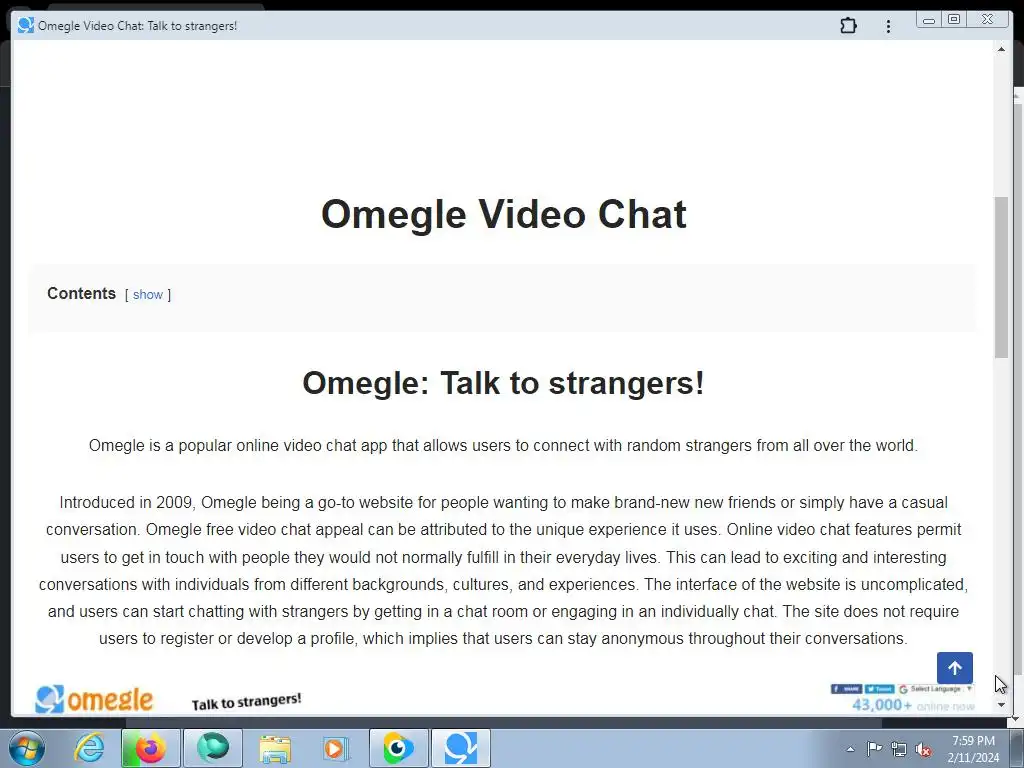Click the Facebook share button
The image size is (1024, 768).
846,689
